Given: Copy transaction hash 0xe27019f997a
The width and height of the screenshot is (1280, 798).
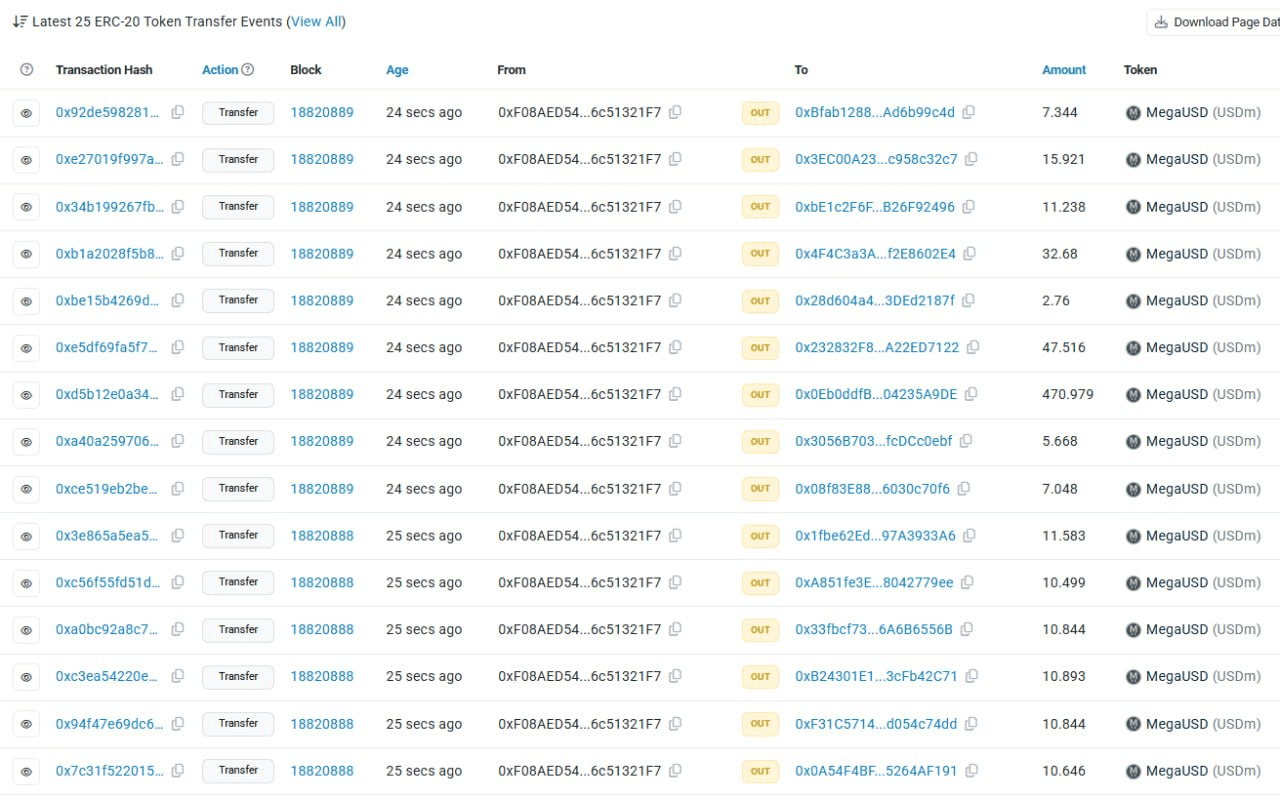Looking at the screenshot, I should 178,159.
